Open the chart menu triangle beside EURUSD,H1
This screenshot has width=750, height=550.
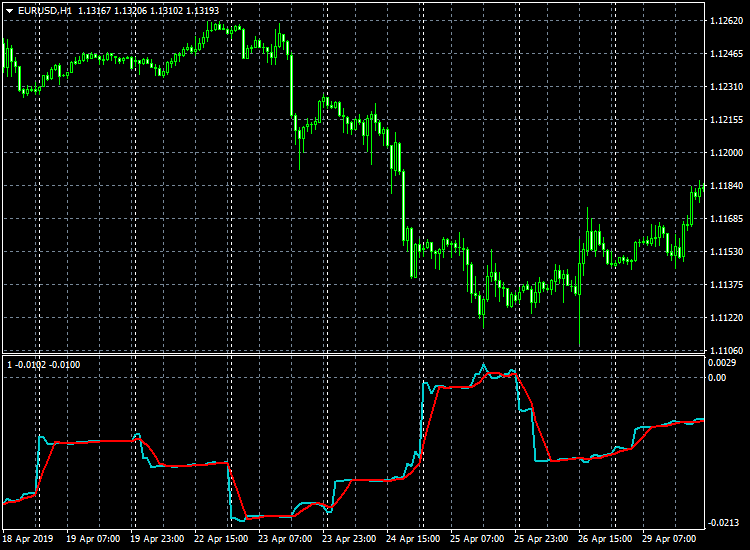tap(10, 11)
